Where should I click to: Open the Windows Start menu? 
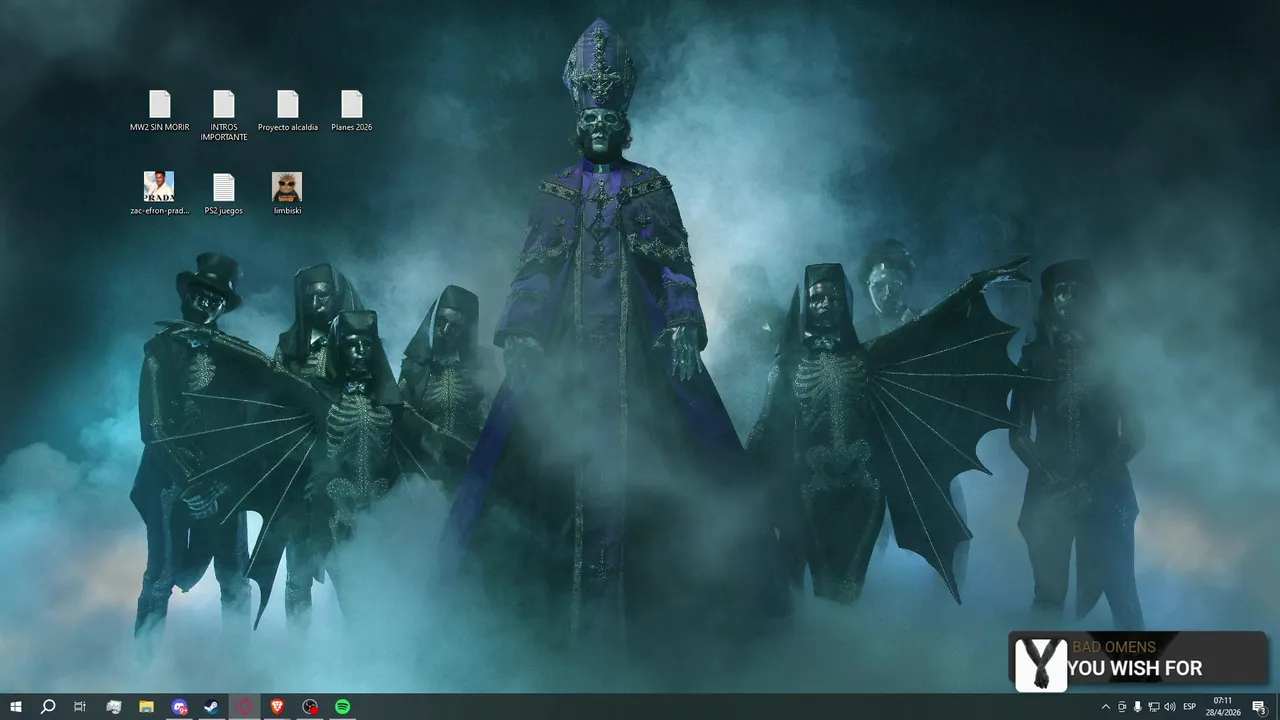click(16, 707)
